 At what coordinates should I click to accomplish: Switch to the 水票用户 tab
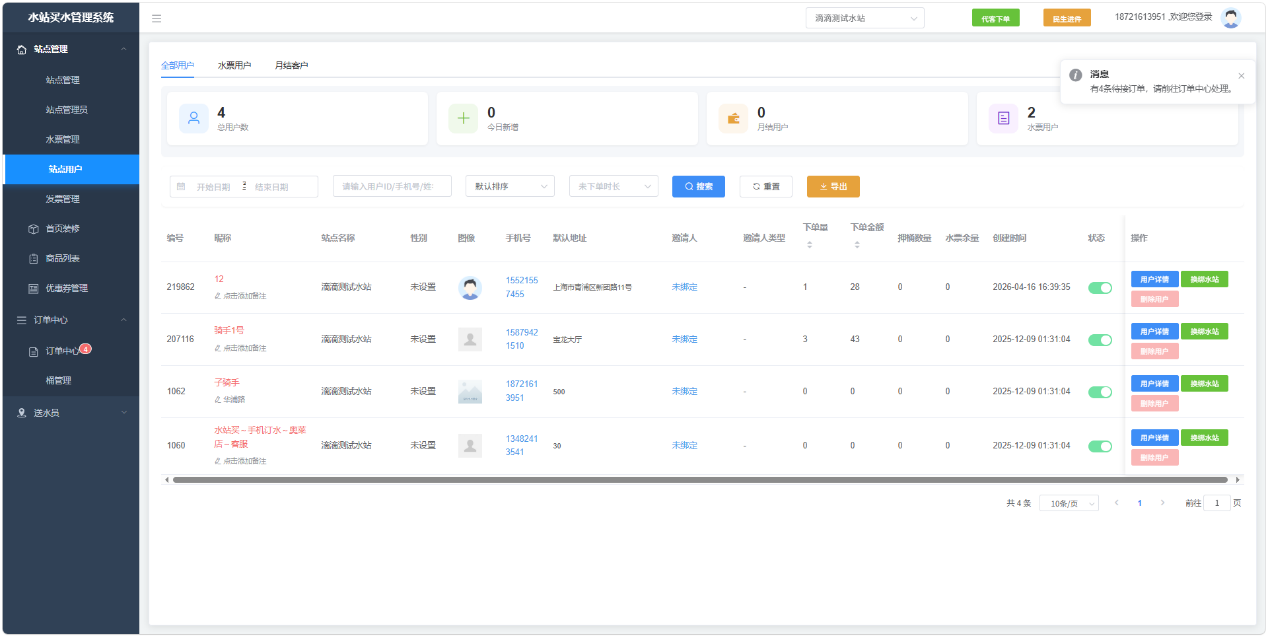[x=235, y=65]
